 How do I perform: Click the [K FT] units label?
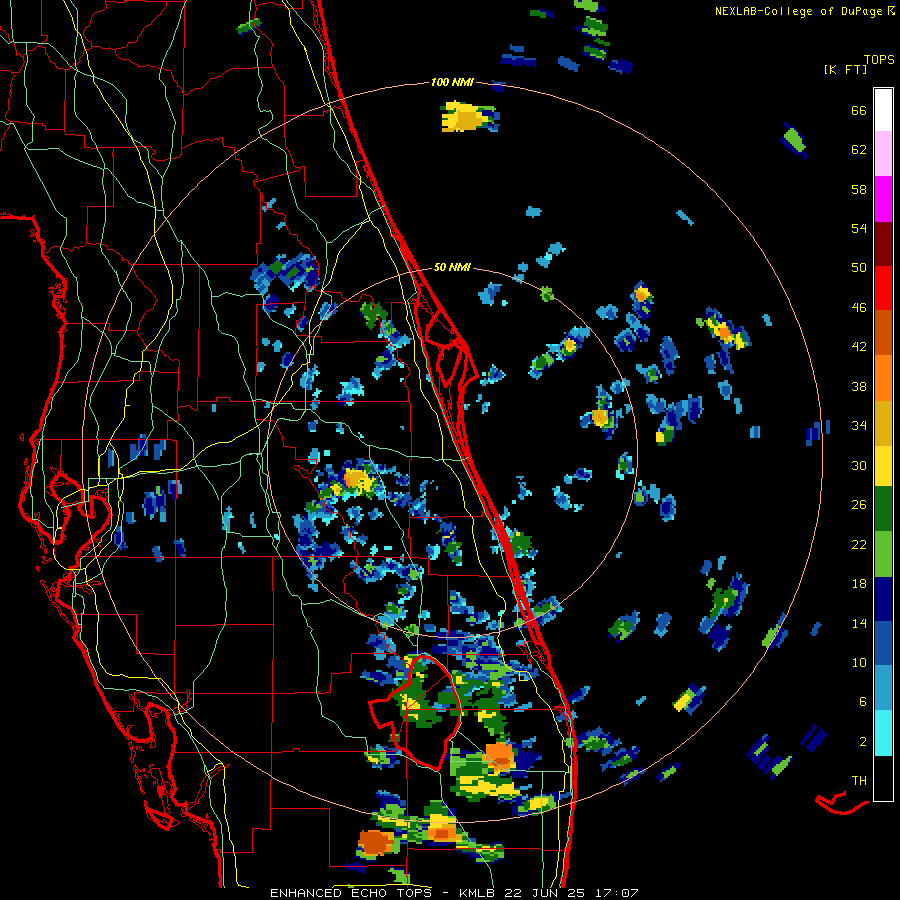(845, 70)
